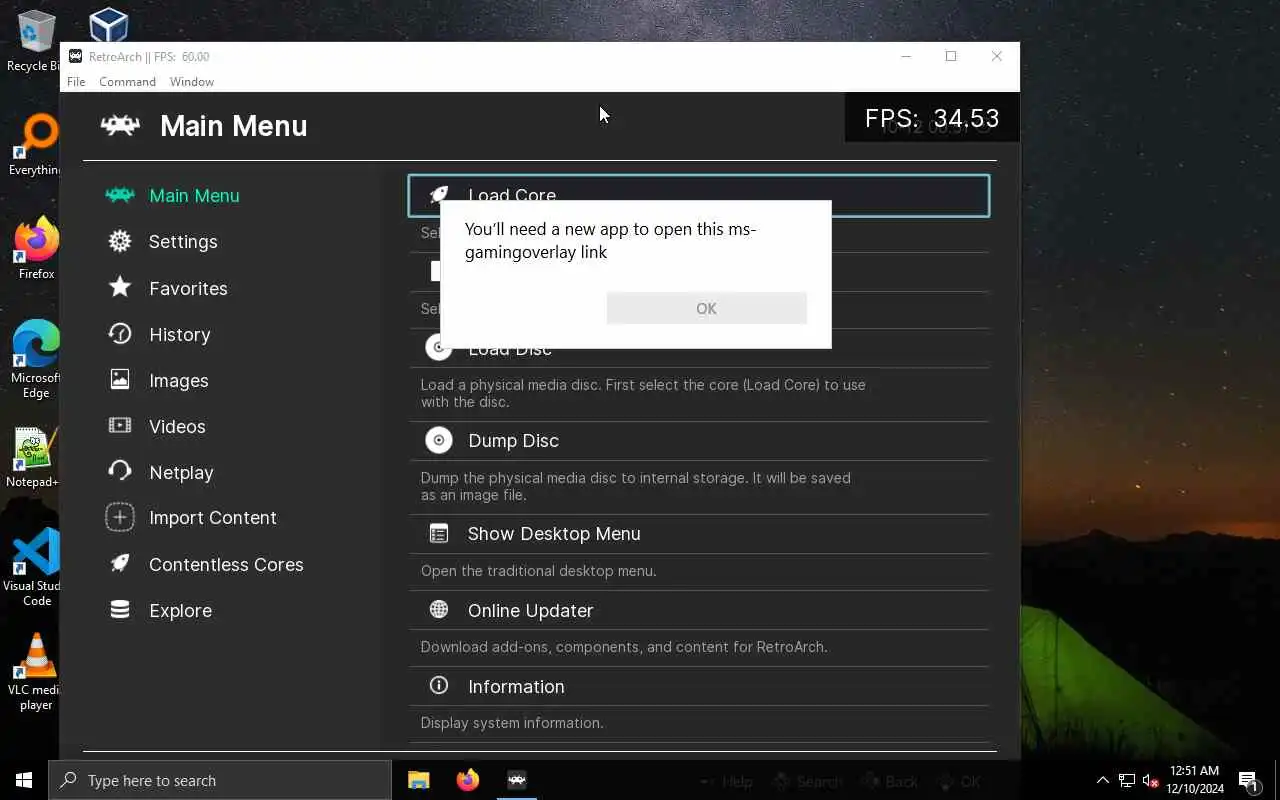Open the Command menu
The image size is (1280, 800).
tap(127, 82)
